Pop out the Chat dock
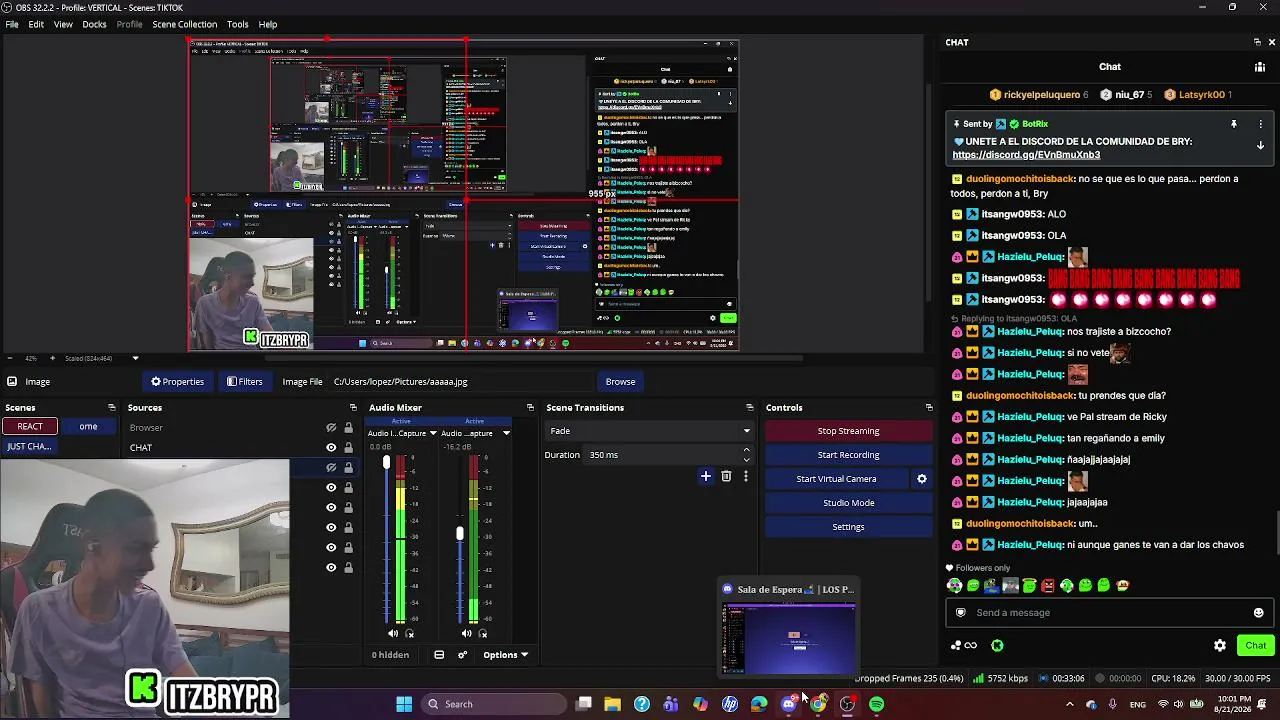The height and width of the screenshot is (720, 1280). pyautogui.click(x=1257, y=42)
